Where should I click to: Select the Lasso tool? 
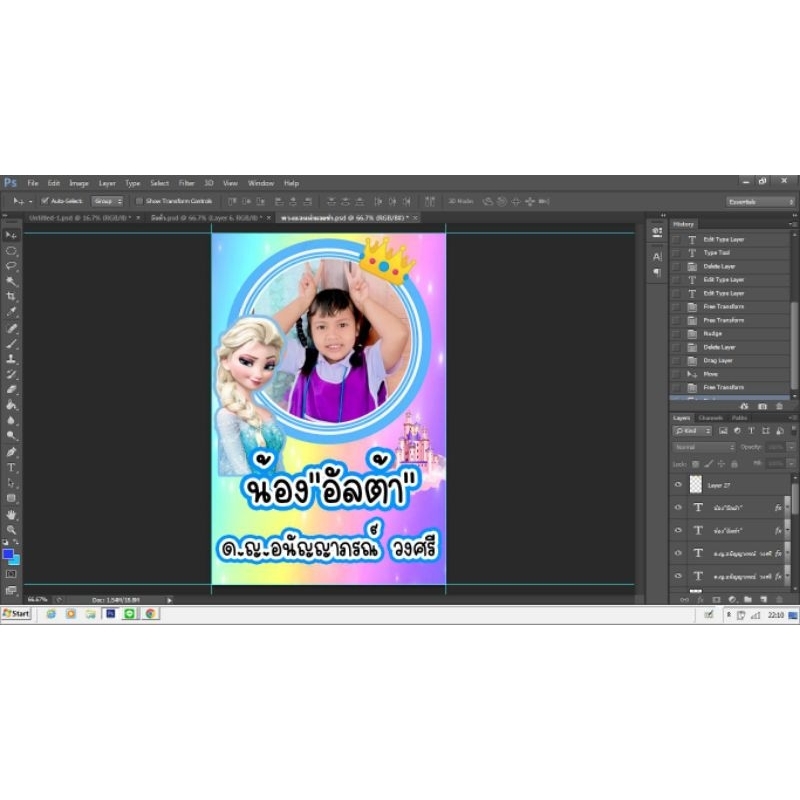tap(11, 266)
